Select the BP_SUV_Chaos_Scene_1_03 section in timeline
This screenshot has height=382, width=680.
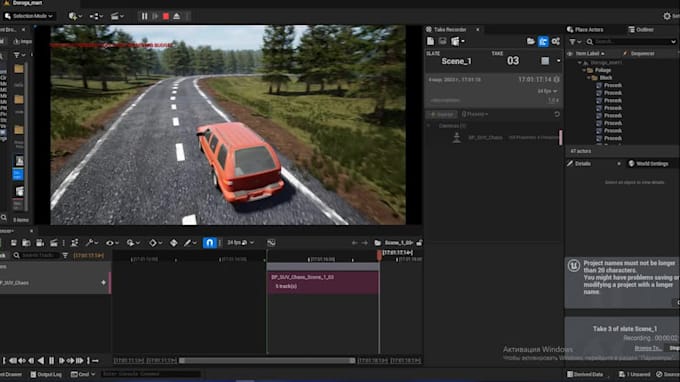pyautogui.click(x=323, y=282)
